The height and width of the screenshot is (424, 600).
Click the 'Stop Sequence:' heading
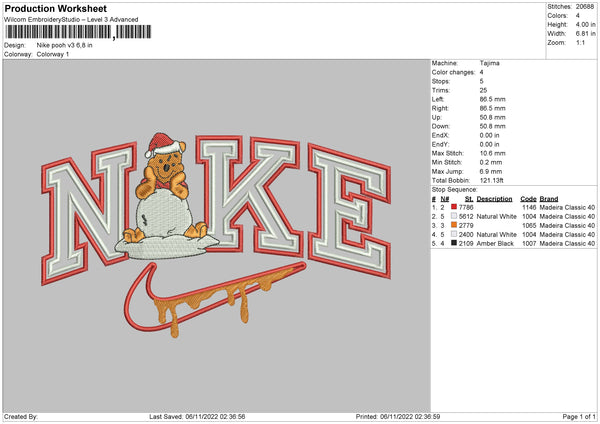[455, 189]
